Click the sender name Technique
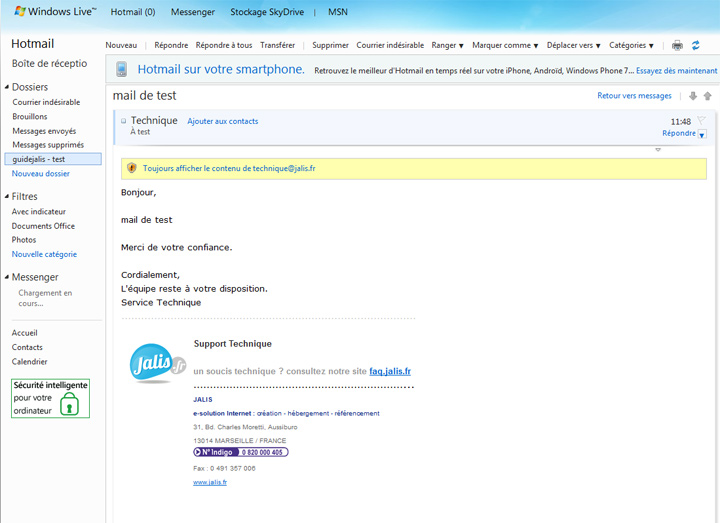The width and height of the screenshot is (720, 523). (154, 120)
